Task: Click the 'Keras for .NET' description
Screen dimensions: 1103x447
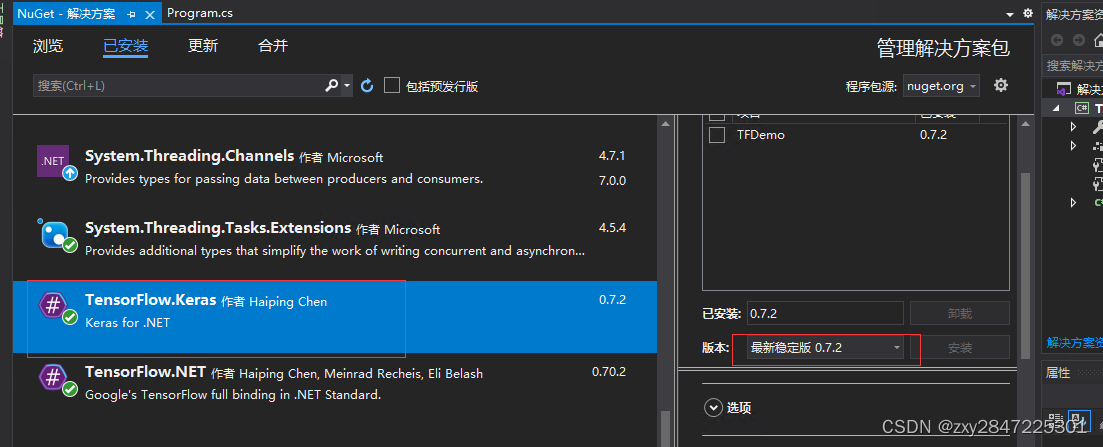Action: [x=127, y=323]
